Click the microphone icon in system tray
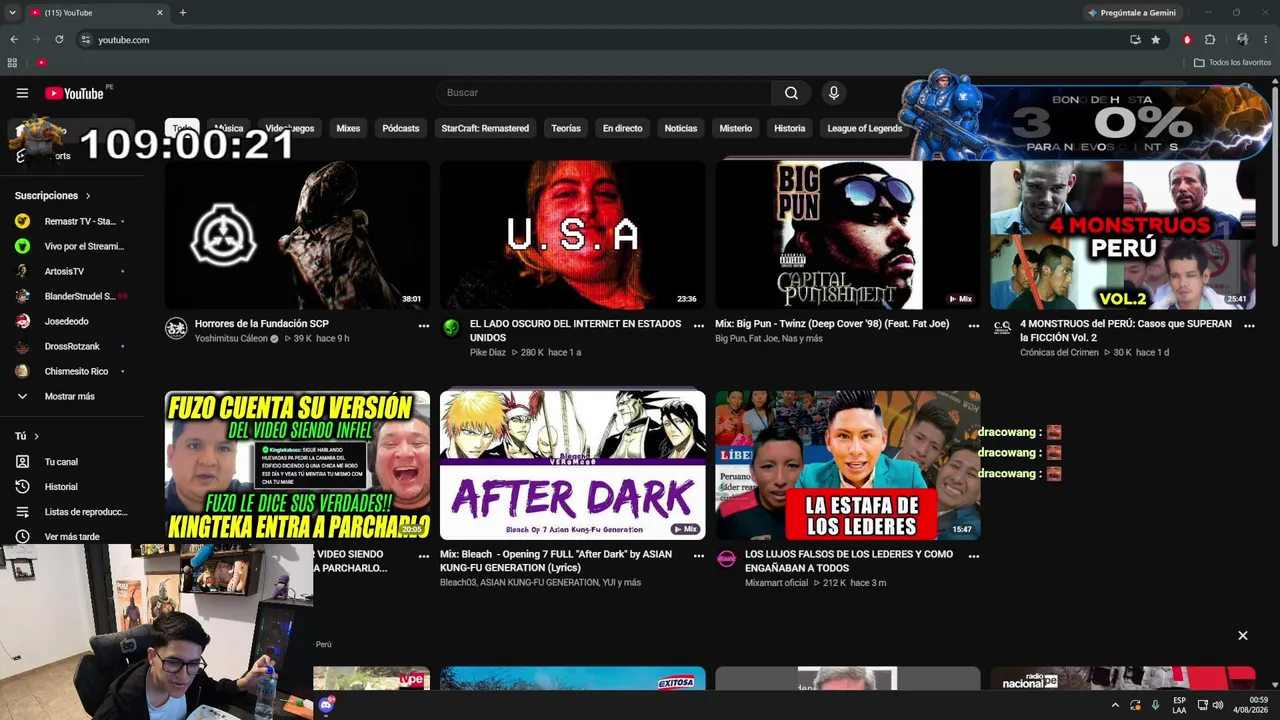Image resolution: width=1280 pixels, height=720 pixels. coord(1155,705)
